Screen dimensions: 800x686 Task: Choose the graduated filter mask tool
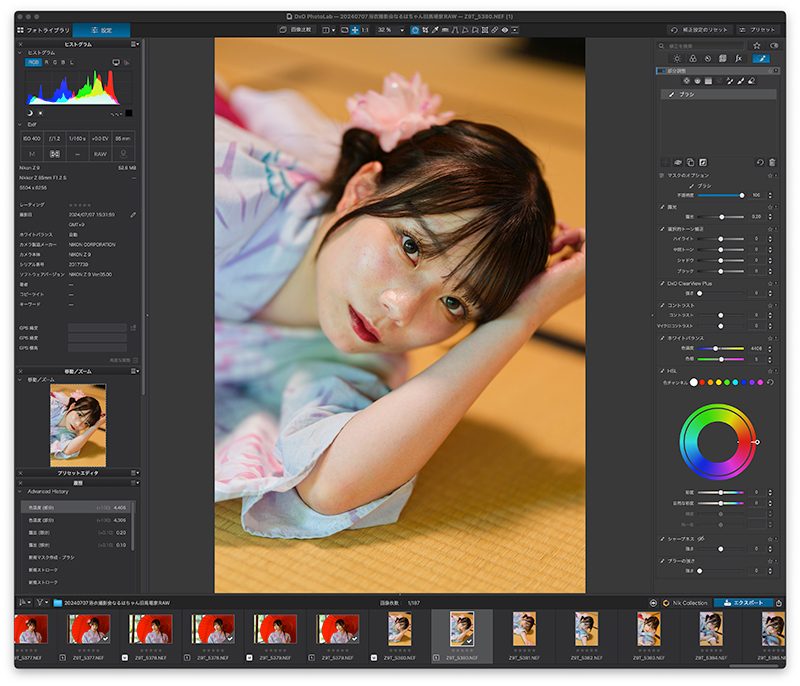[708, 81]
